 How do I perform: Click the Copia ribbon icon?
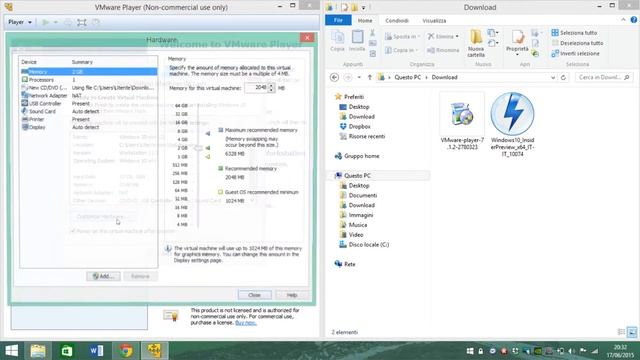click(338, 41)
